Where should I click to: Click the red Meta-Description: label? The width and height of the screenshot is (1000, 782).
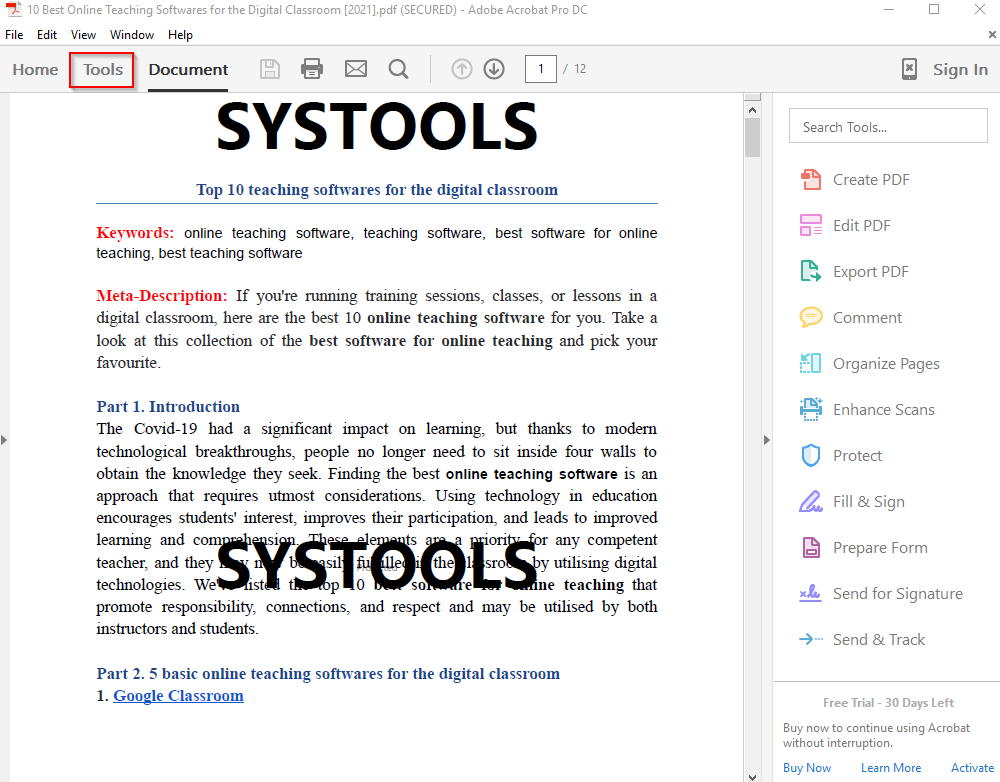point(161,296)
